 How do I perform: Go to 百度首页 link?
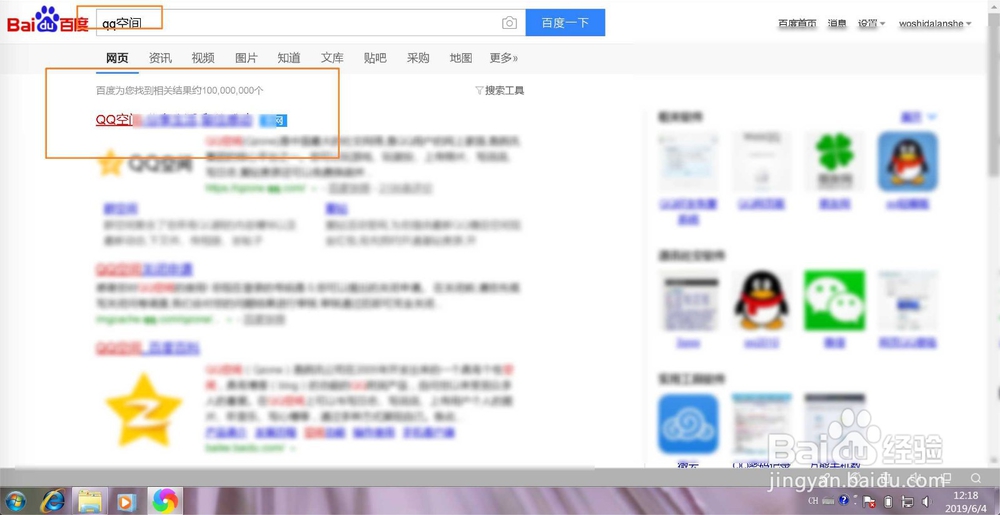tap(797, 24)
